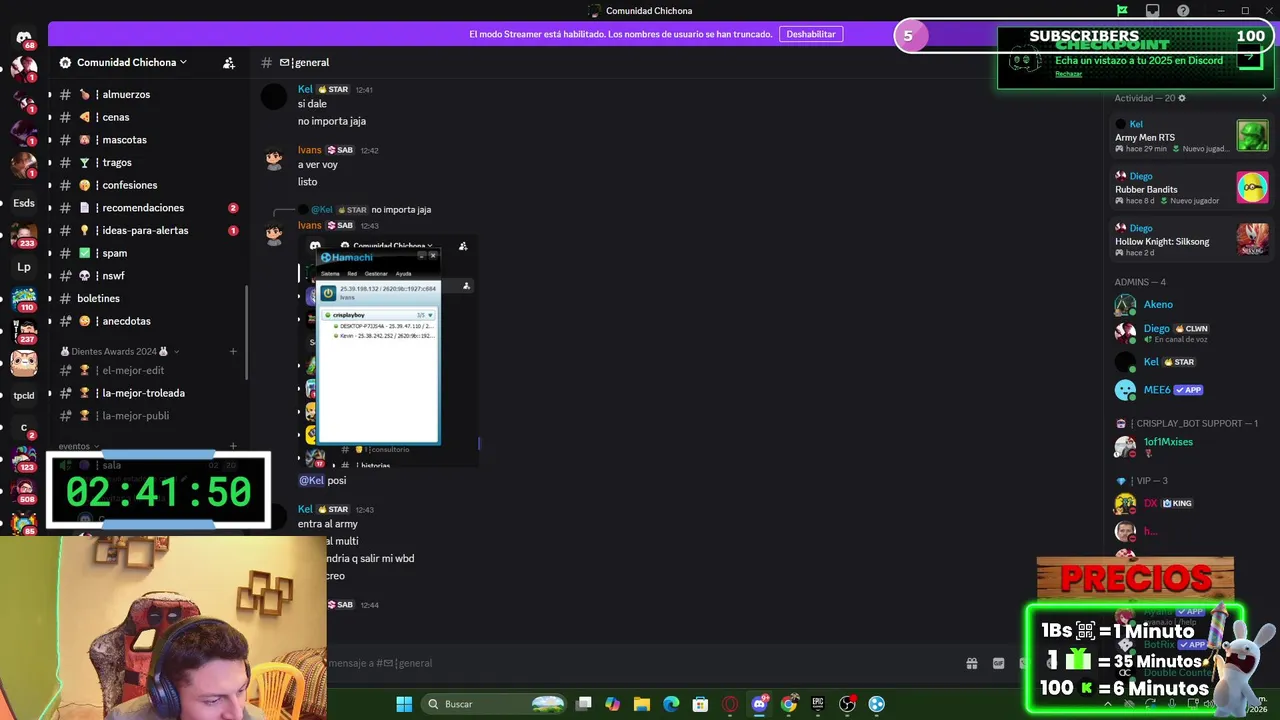Click the invite people icon beside server name
This screenshot has width=1280, height=720.
pyautogui.click(x=229, y=62)
